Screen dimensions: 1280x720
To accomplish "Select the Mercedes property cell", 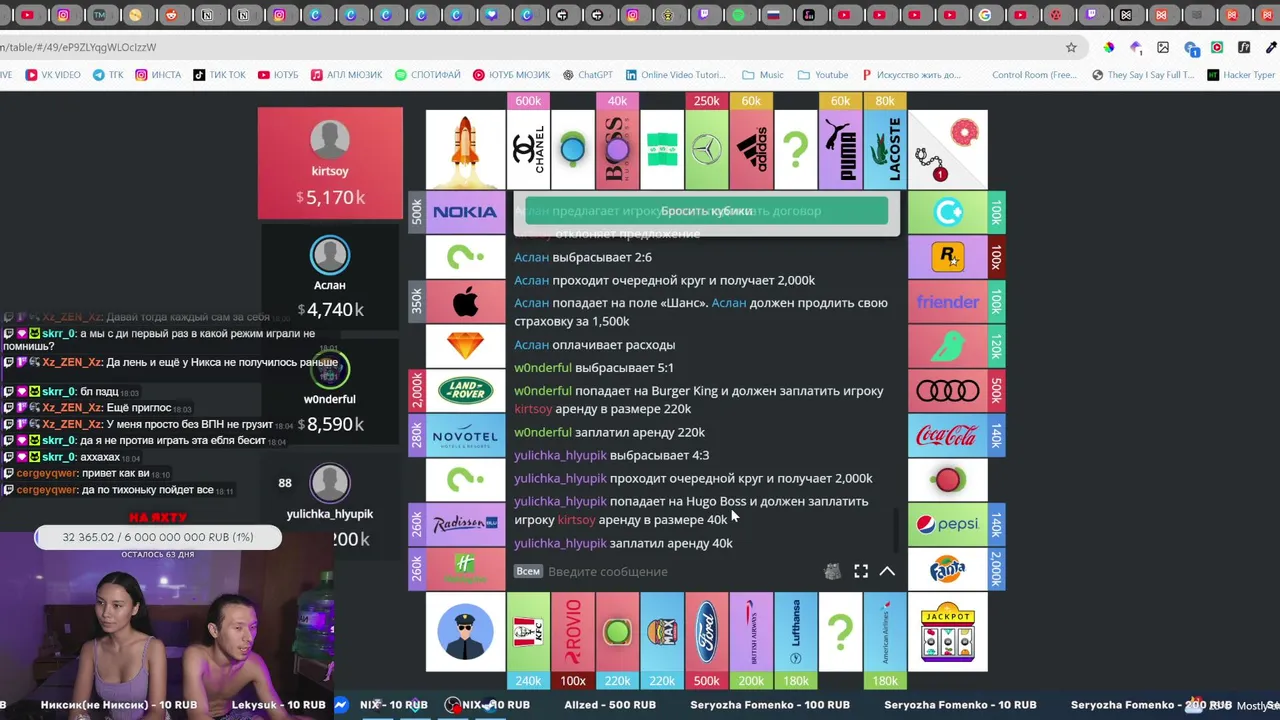I will [706, 149].
